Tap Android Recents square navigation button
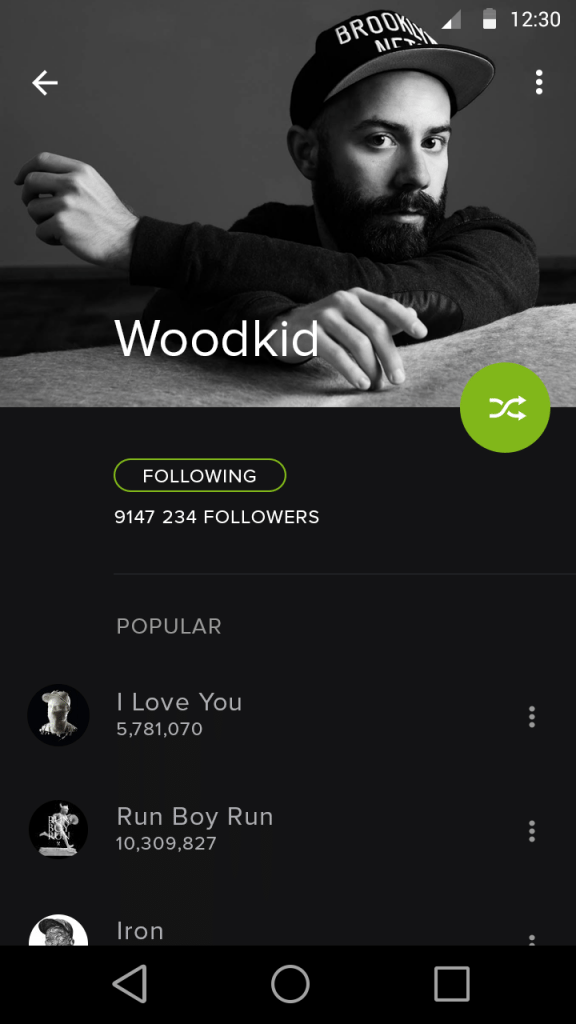The image size is (576, 1024). point(451,984)
